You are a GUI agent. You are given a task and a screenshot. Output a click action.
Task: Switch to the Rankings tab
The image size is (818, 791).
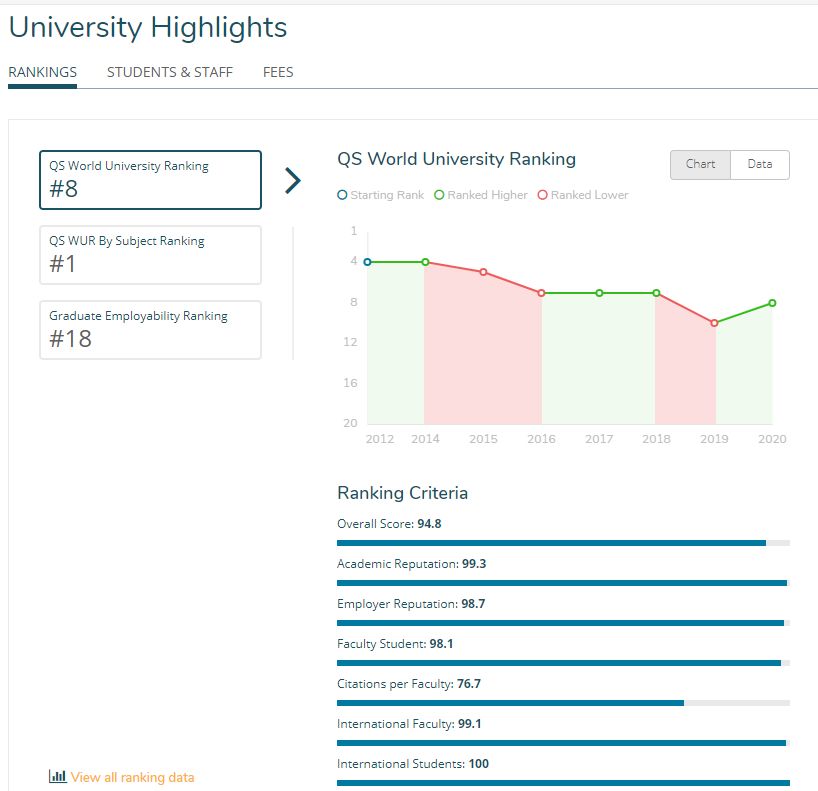(42, 72)
